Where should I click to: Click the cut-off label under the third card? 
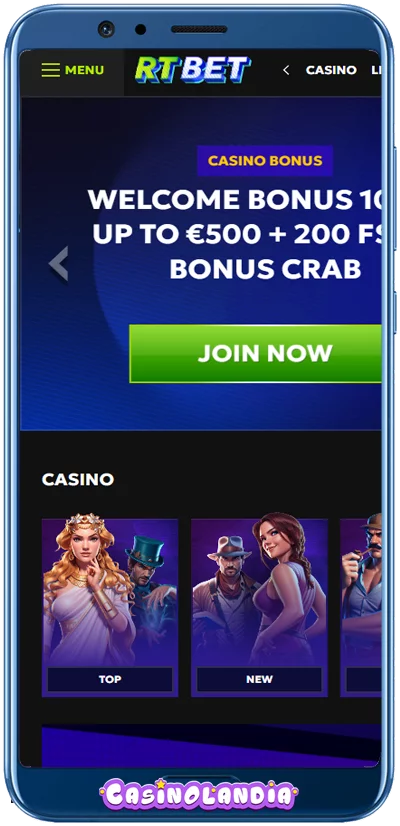coord(364,680)
